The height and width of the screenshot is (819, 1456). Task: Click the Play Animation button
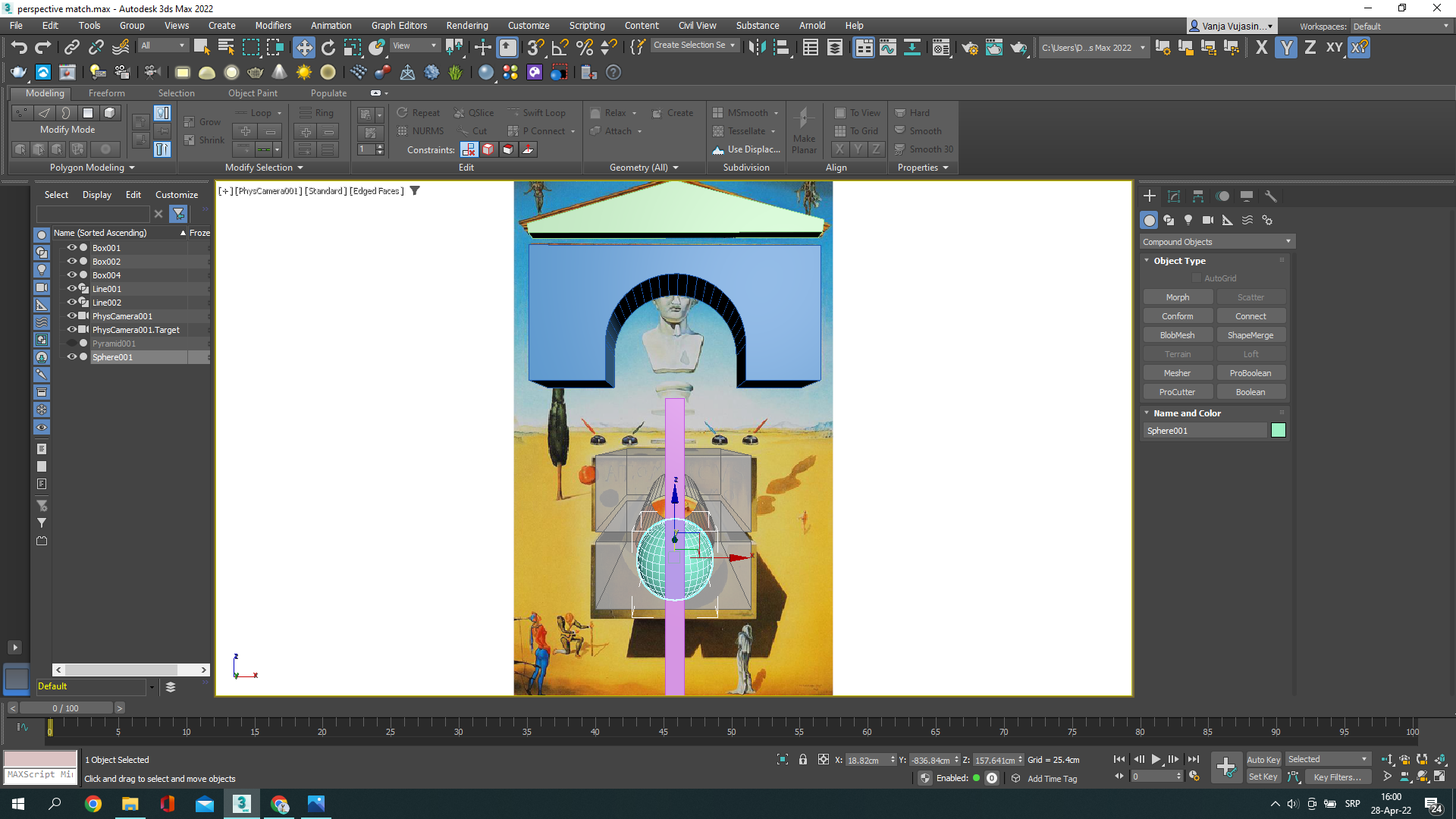pyautogui.click(x=1156, y=759)
